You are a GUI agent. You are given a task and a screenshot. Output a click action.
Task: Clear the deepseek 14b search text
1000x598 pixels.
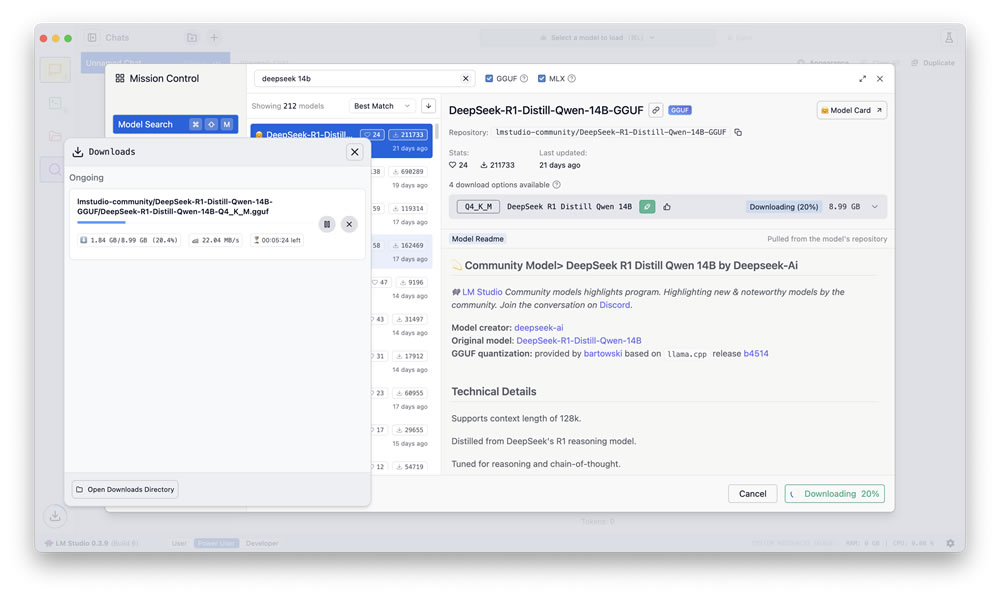pos(466,78)
